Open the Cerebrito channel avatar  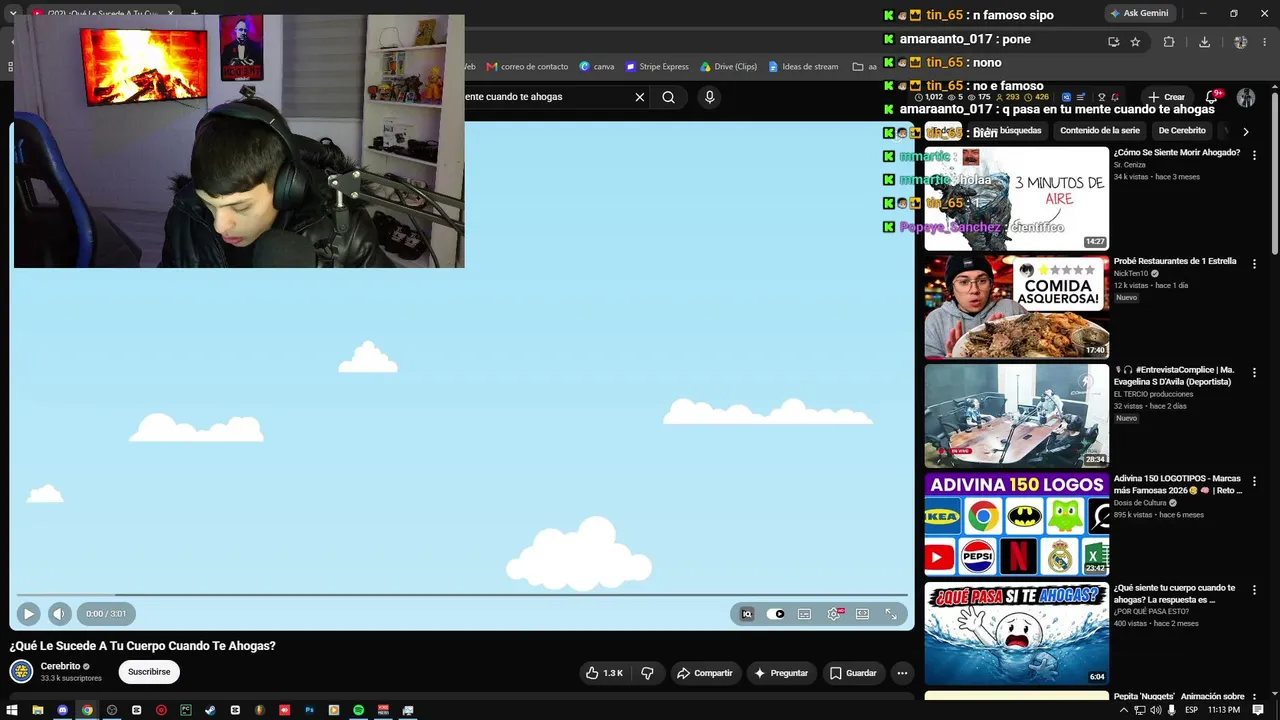[21, 672]
